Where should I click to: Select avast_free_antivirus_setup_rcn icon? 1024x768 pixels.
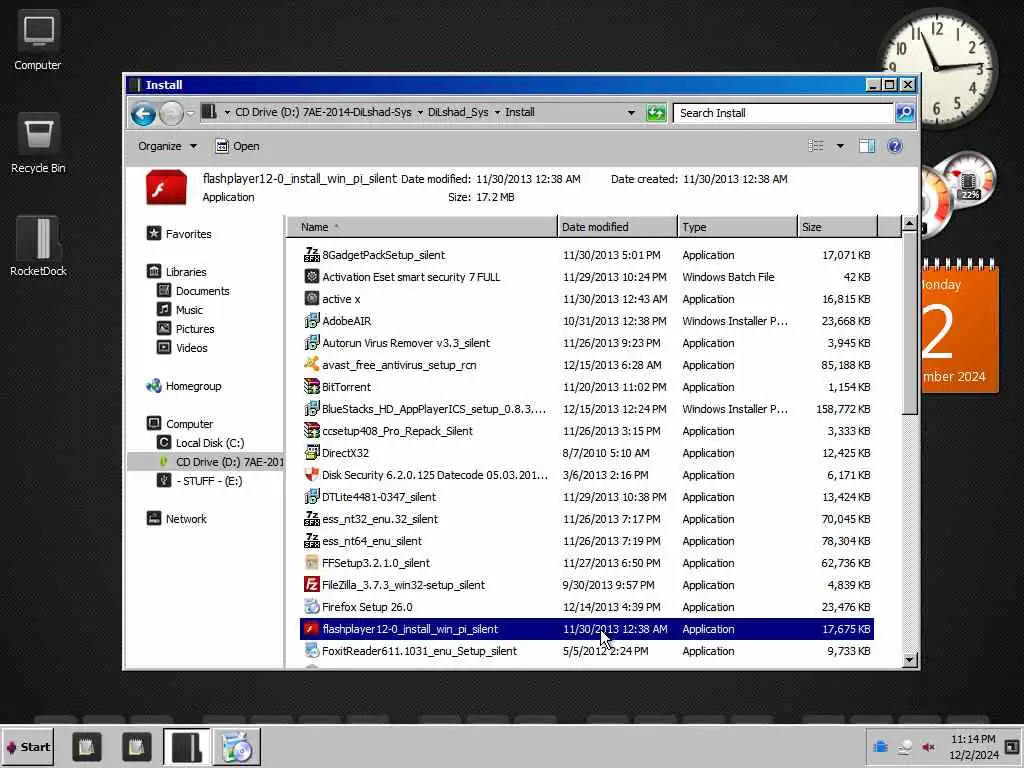(312, 364)
